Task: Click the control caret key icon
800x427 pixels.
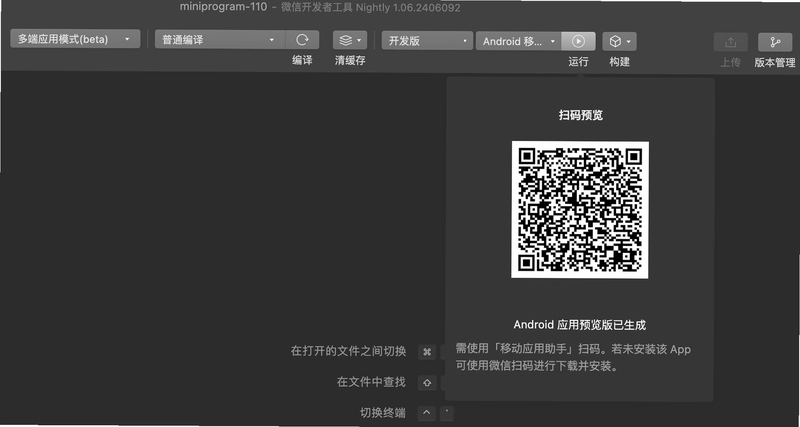Action: (428, 413)
